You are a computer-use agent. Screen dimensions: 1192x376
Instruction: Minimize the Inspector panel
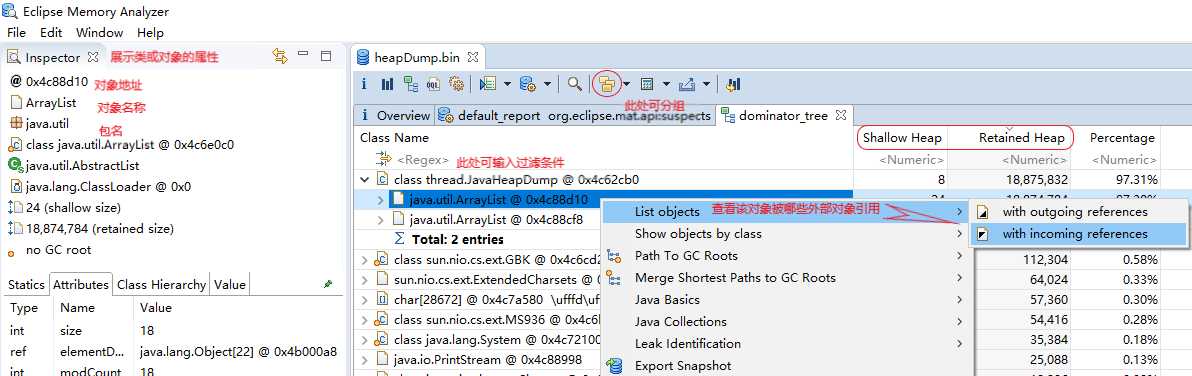(303, 55)
